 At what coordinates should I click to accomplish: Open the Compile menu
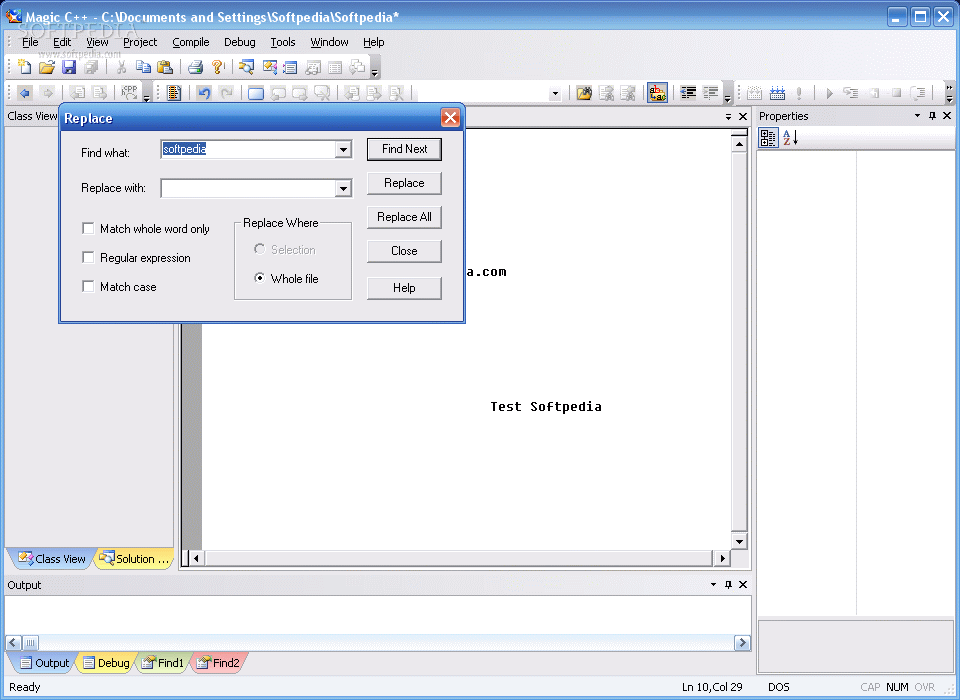click(190, 42)
